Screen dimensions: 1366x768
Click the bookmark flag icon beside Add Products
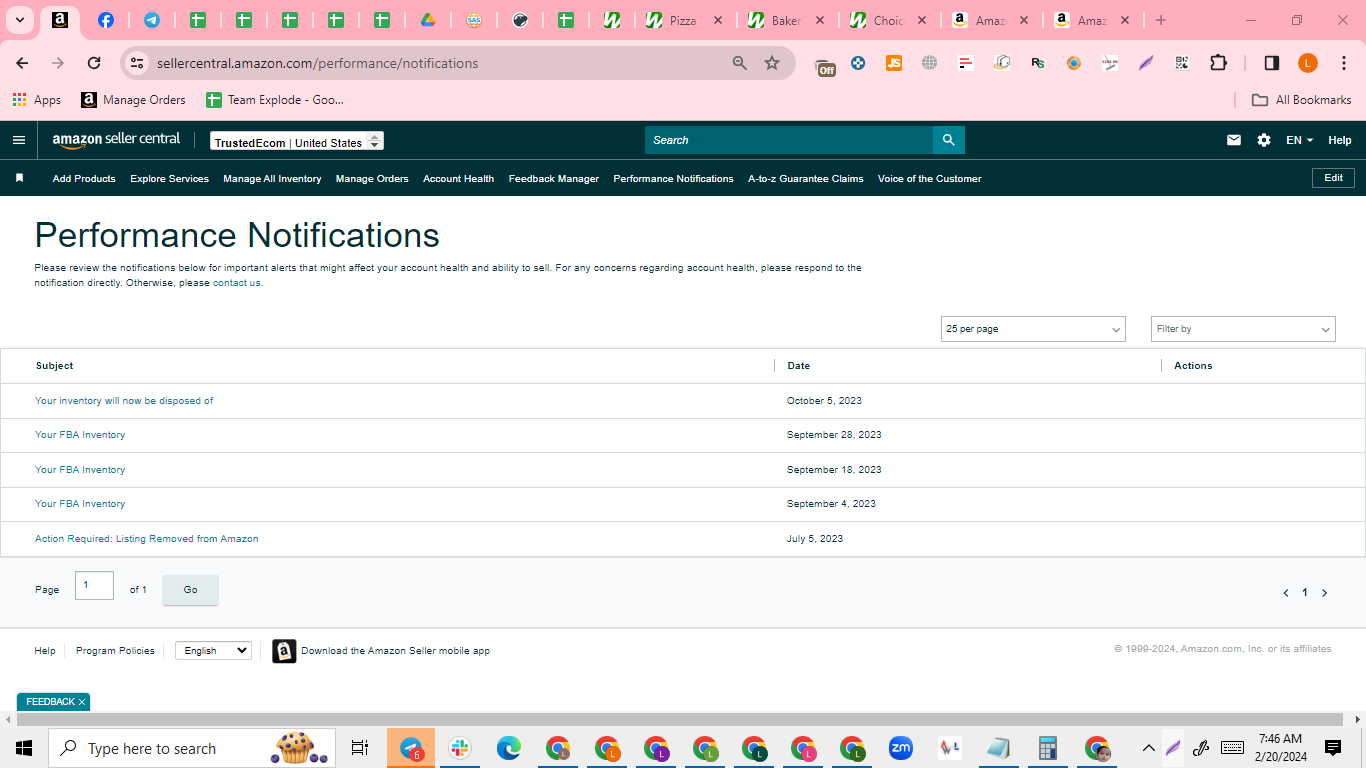click(19, 178)
